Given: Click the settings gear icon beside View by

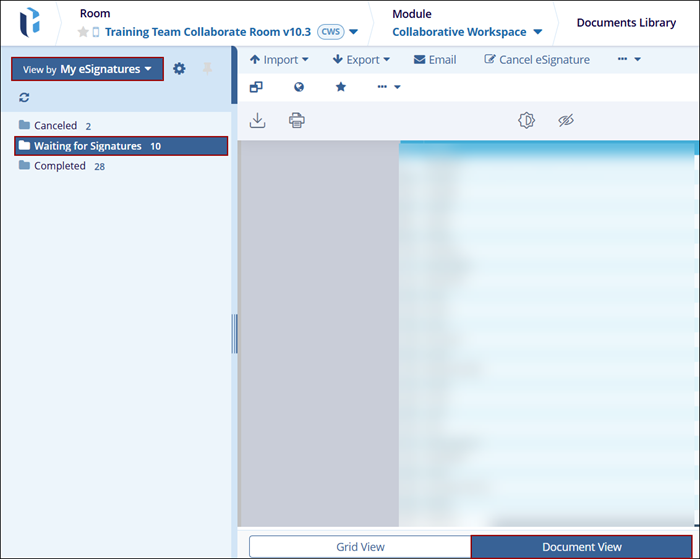Looking at the screenshot, I should coord(179,69).
